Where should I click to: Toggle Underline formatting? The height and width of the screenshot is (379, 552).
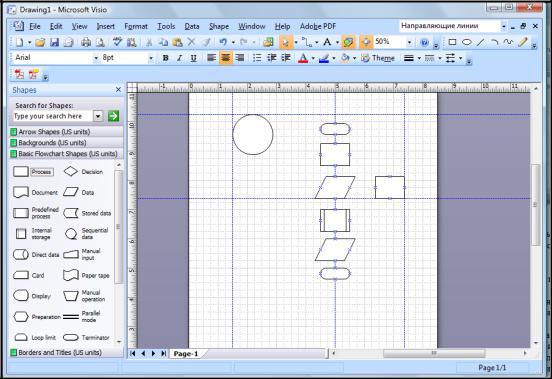tap(193, 58)
